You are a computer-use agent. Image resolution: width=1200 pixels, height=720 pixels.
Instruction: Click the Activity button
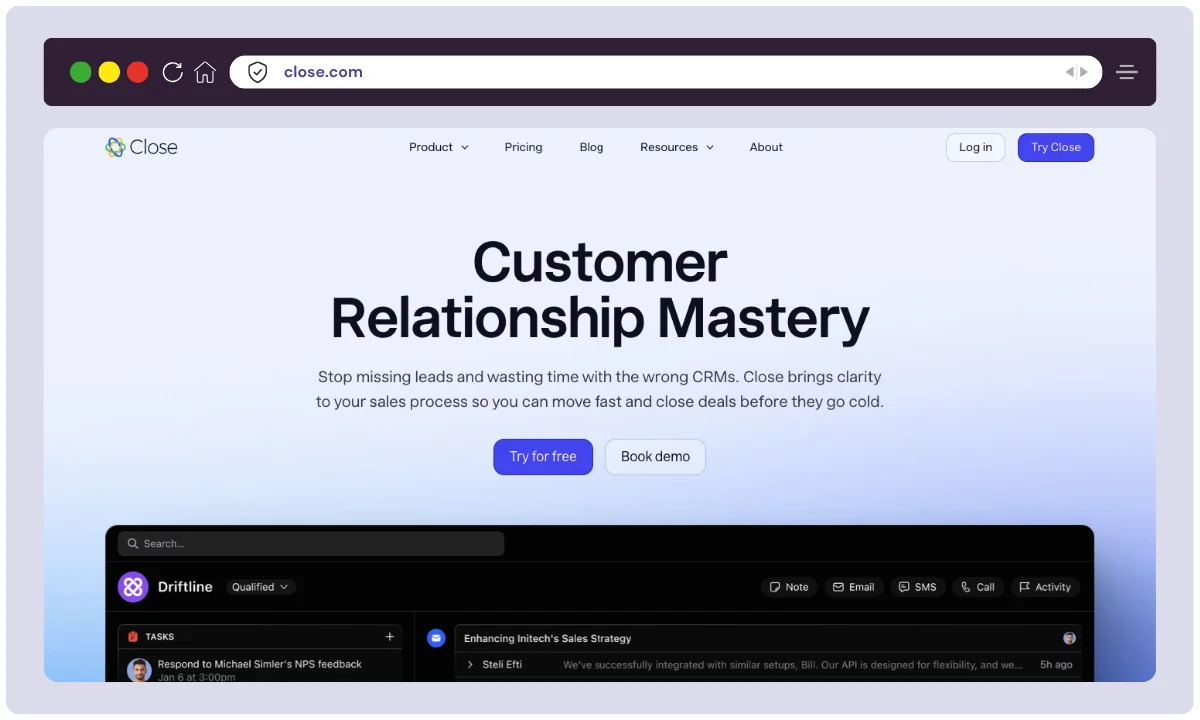pos(1045,587)
